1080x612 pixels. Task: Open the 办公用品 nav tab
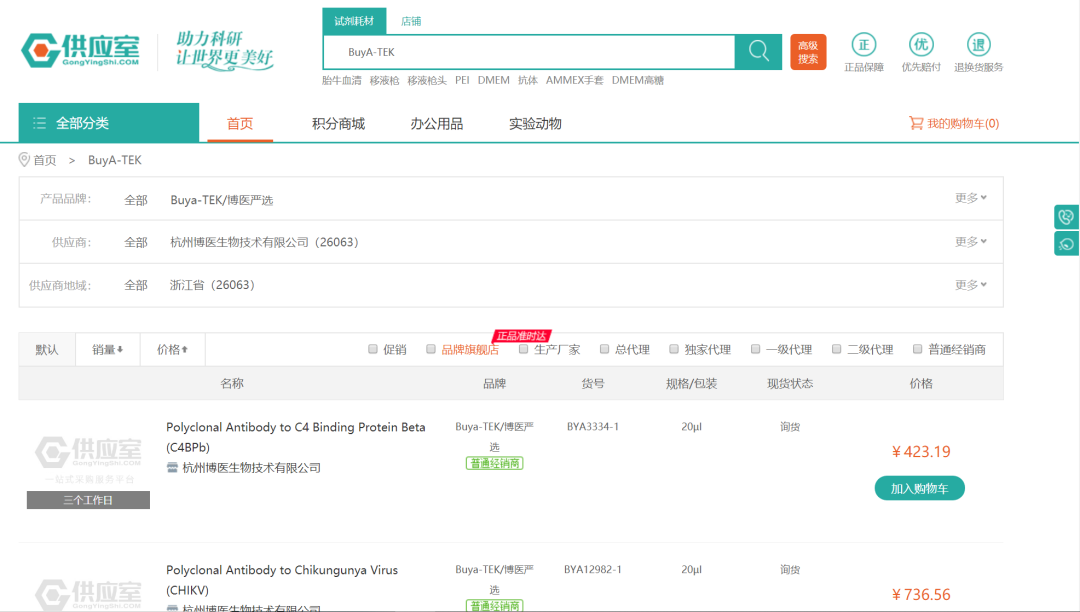pyautogui.click(x=437, y=123)
